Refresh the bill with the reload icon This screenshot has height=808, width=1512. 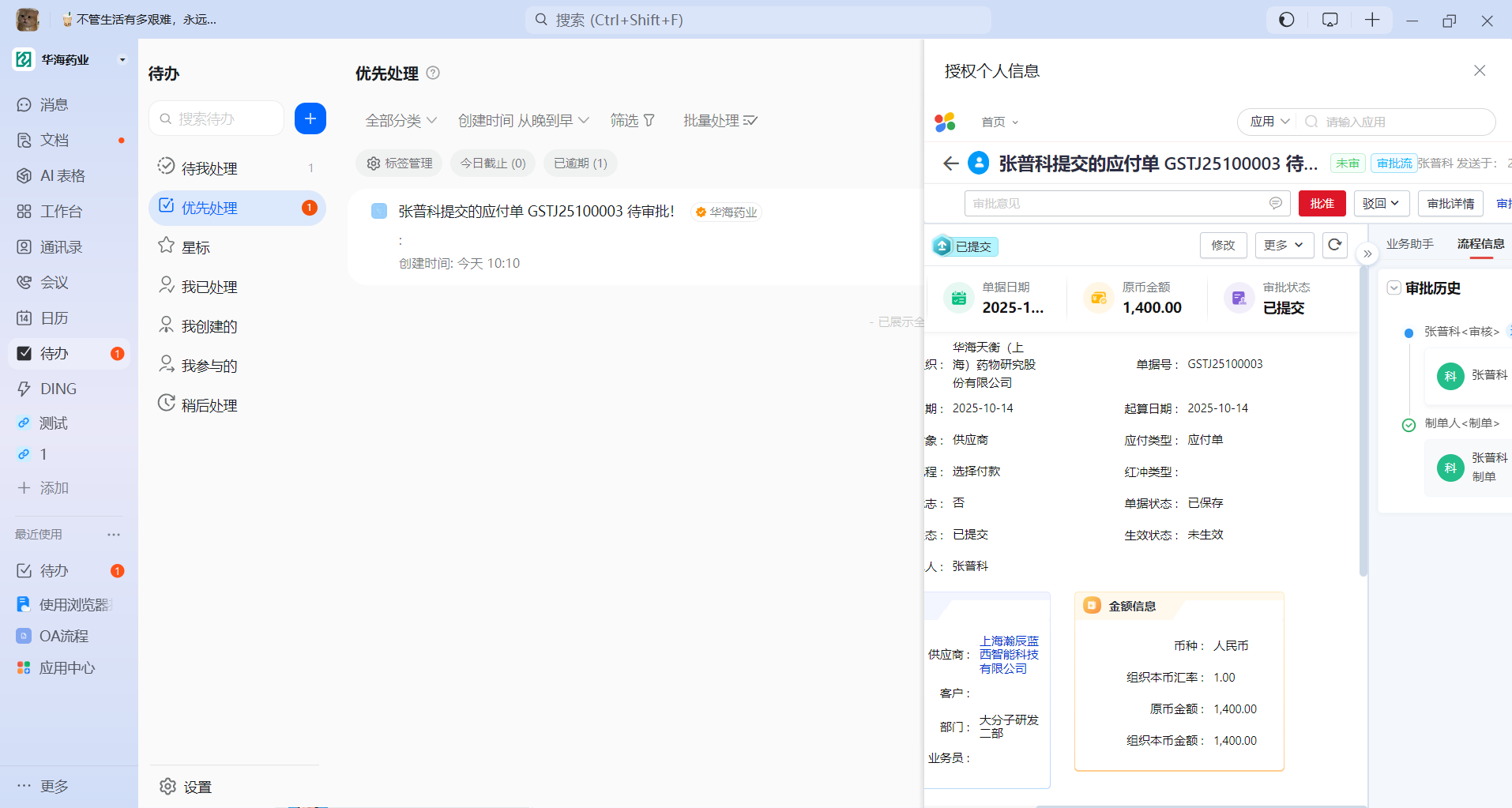[1335, 246]
